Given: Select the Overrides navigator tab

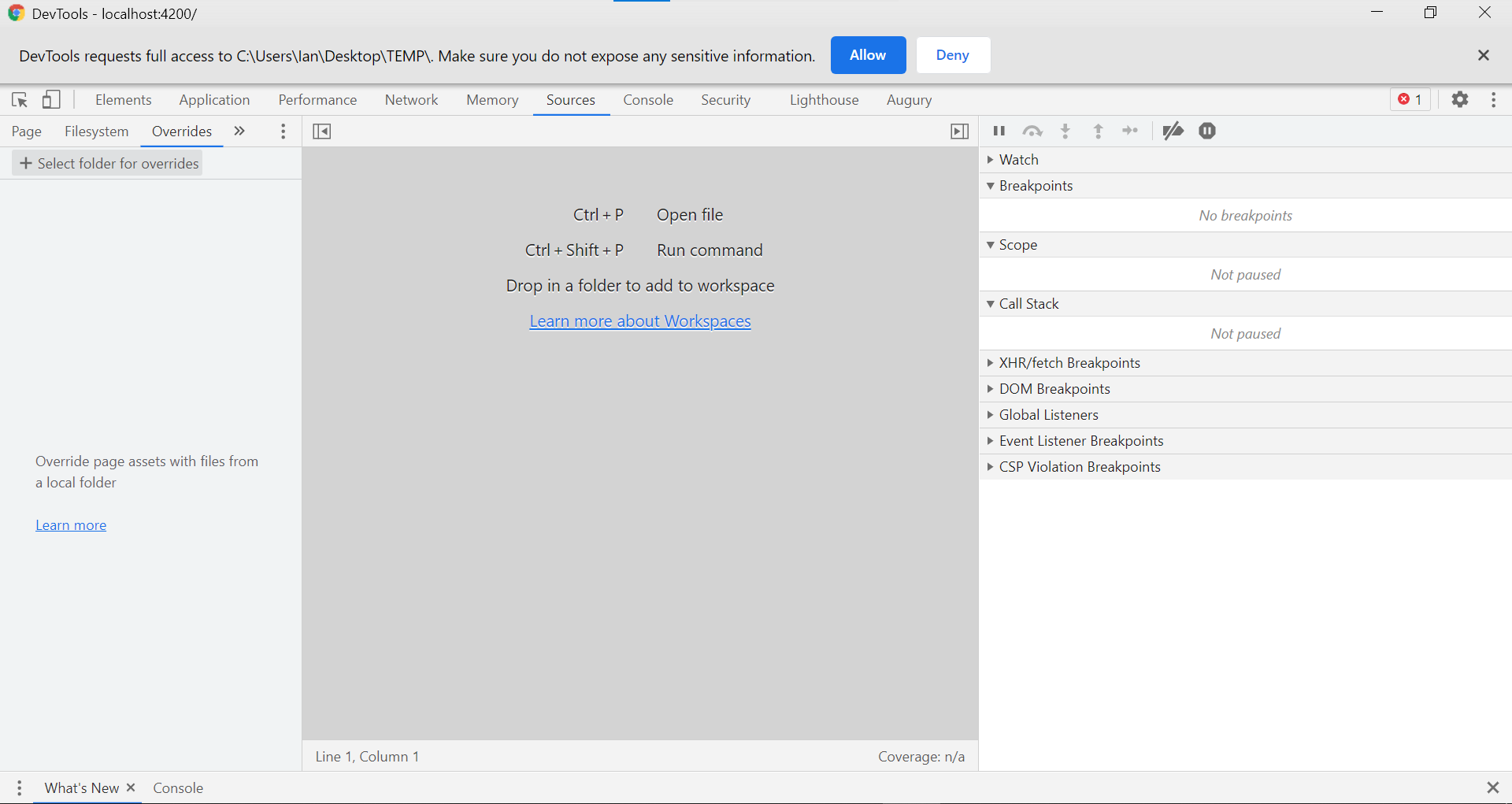Looking at the screenshot, I should coord(182,132).
